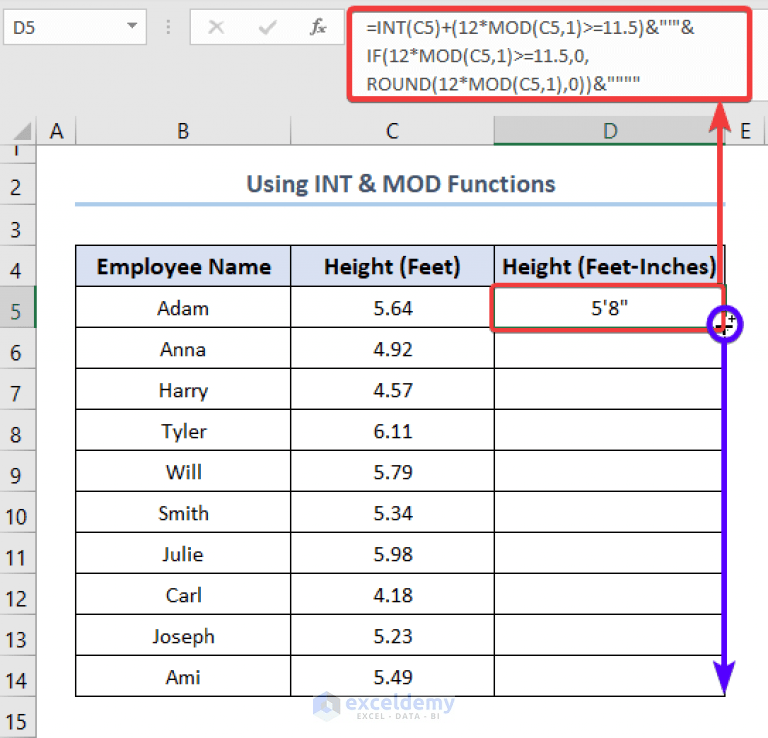
Task: Click the height value 5.98
Action: (392, 554)
